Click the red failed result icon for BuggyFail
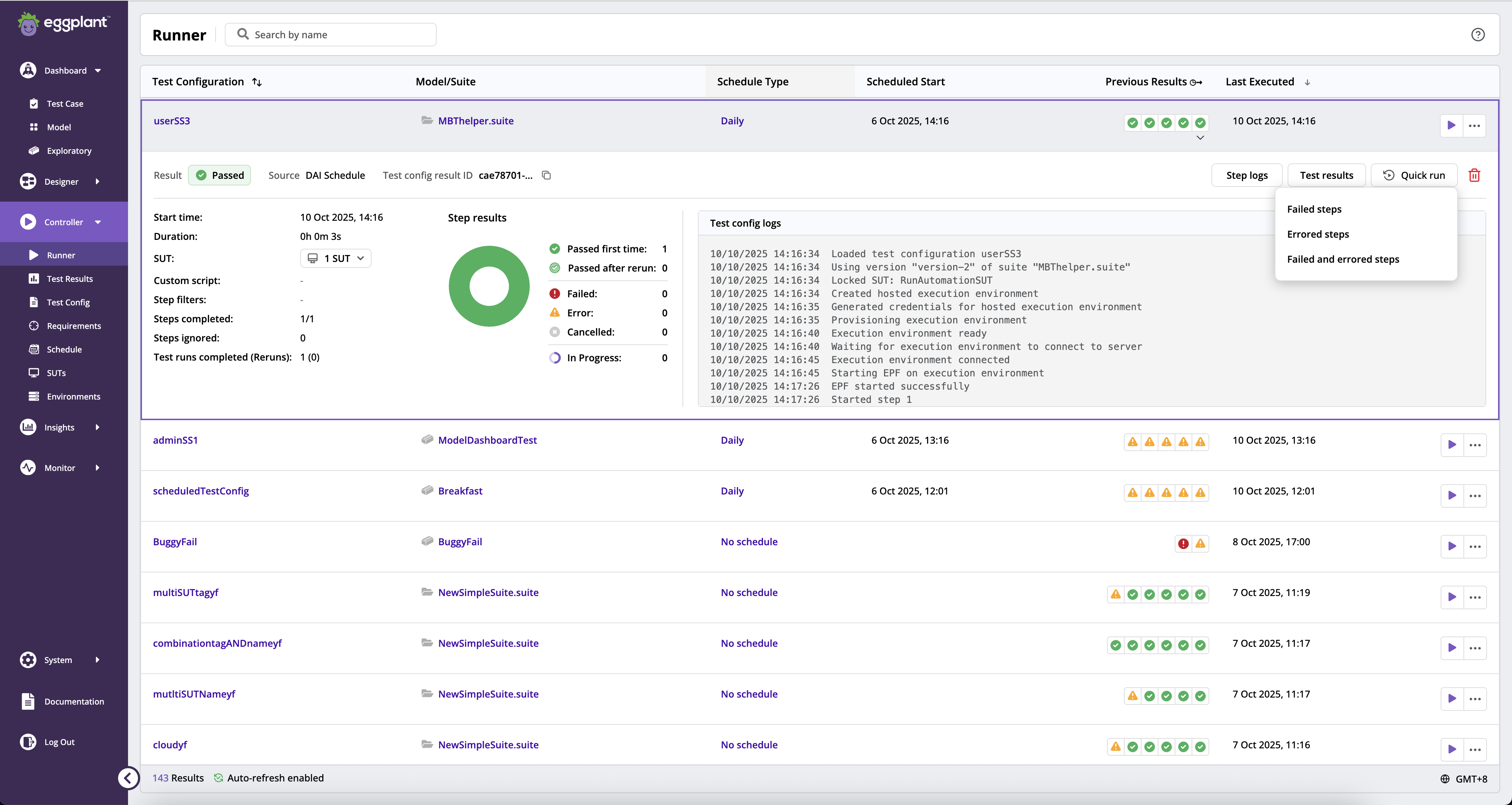Screen dimensions: 1512x805 click(x=1183, y=544)
